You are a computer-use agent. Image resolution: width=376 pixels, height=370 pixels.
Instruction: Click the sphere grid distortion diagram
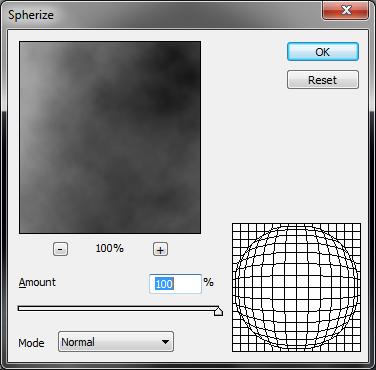click(296, 287)
